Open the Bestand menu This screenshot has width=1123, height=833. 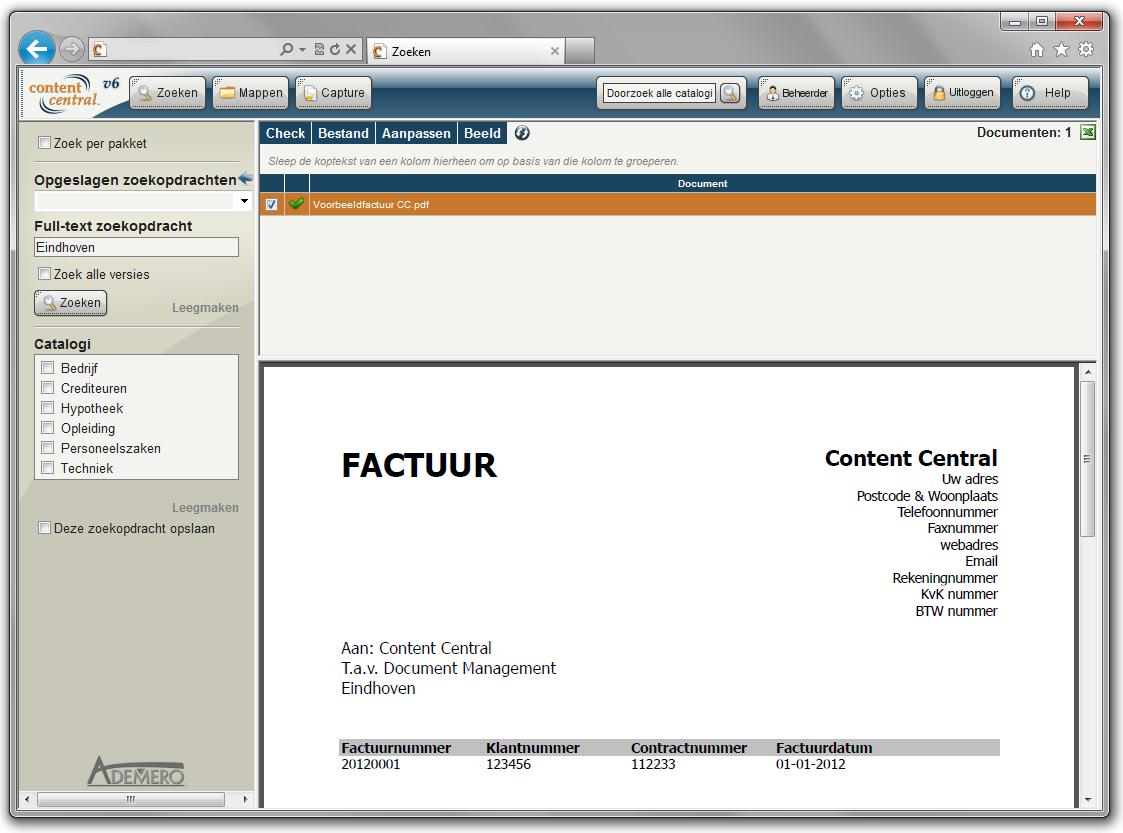pyautogui.click(x=343, y=133)
